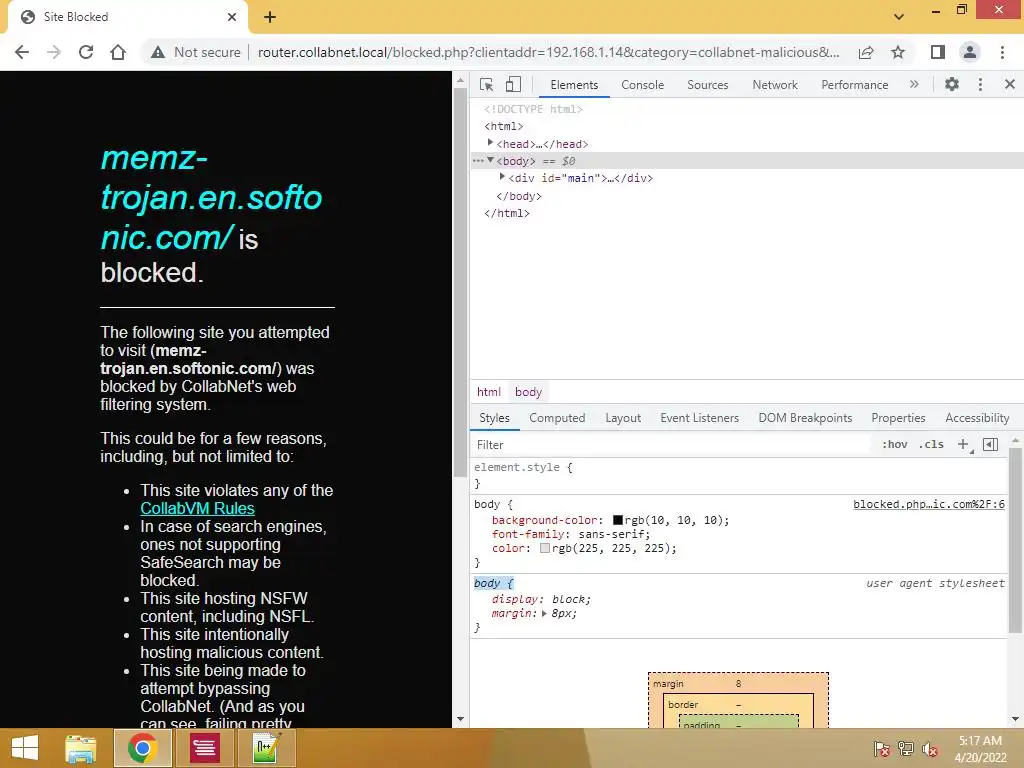
Task: Switch to the Elements tab
Action: point(574,85)
